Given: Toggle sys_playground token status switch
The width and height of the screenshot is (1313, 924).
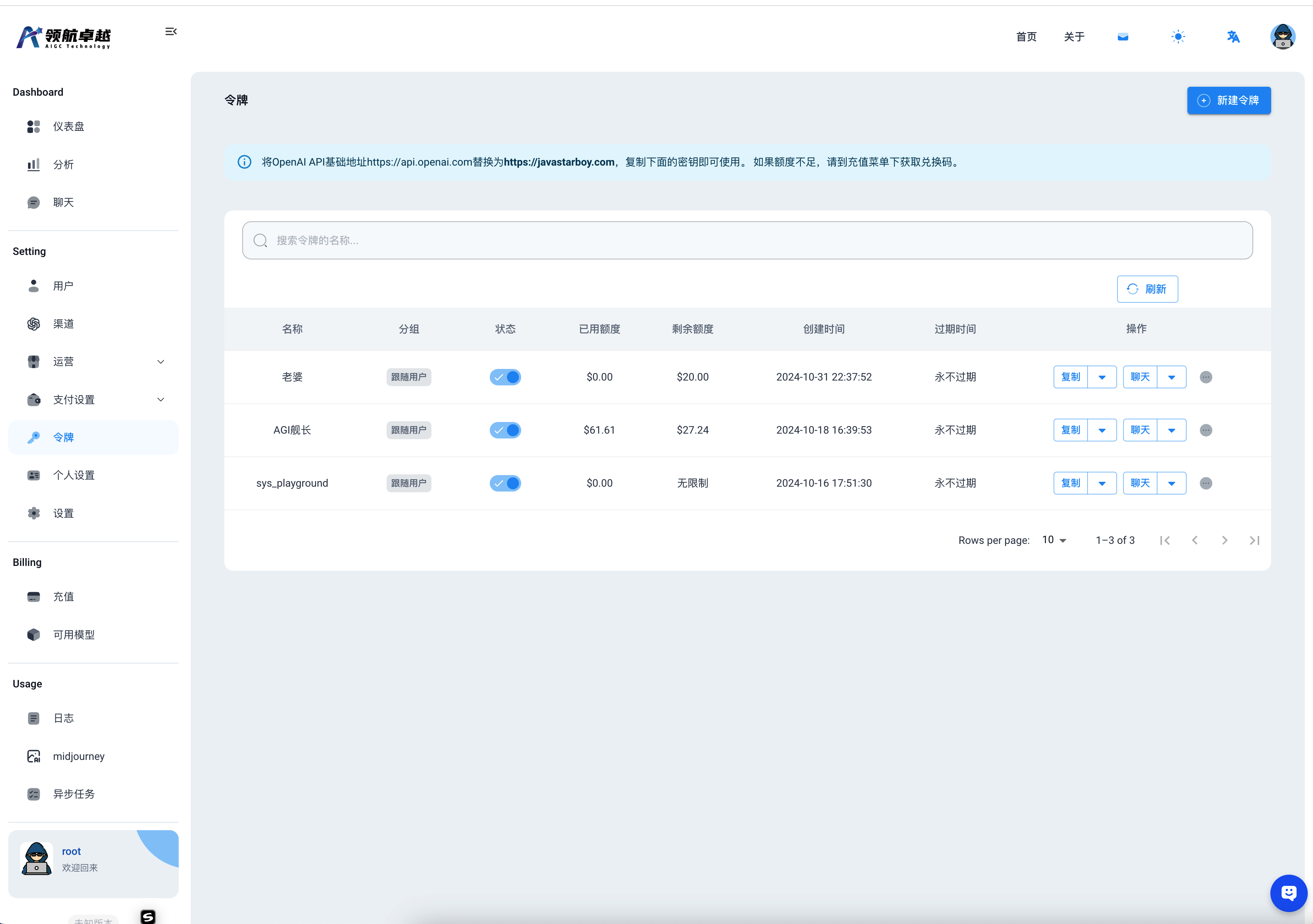Looking at the screenshot, I should coord(505,484).
